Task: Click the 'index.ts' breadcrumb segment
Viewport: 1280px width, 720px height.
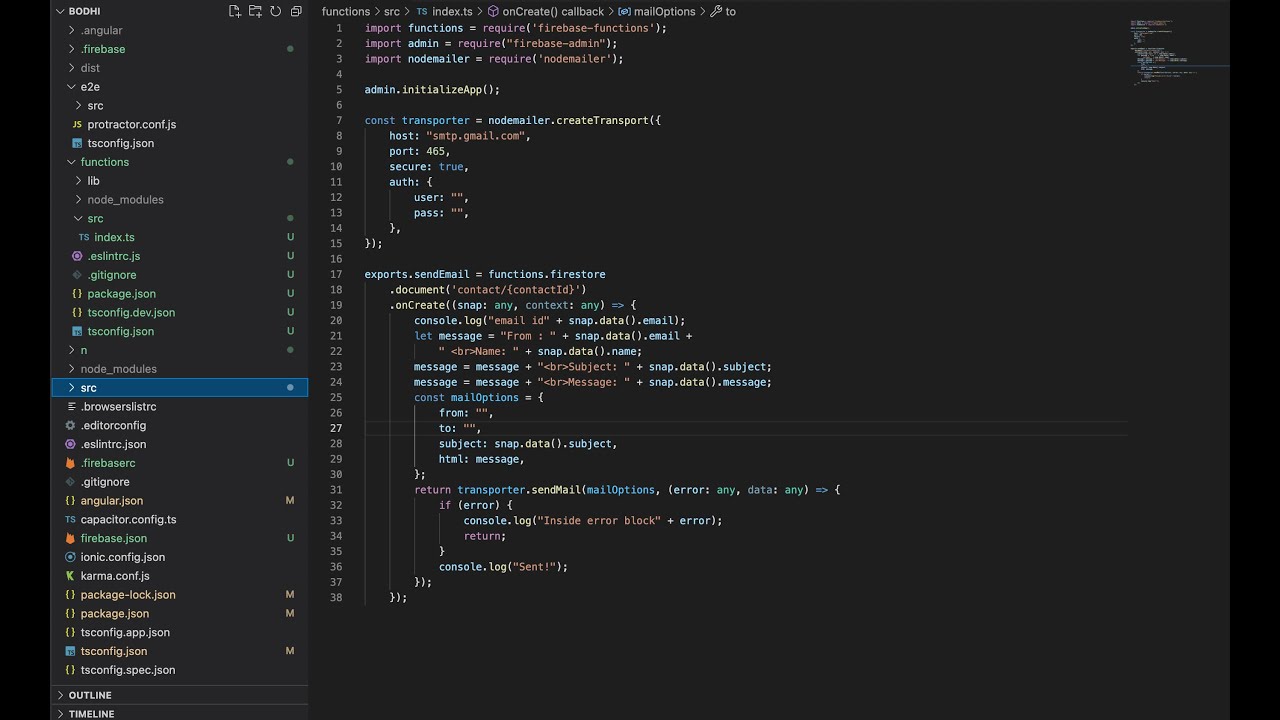Action: pyautogui.click(x=452, y=12)
